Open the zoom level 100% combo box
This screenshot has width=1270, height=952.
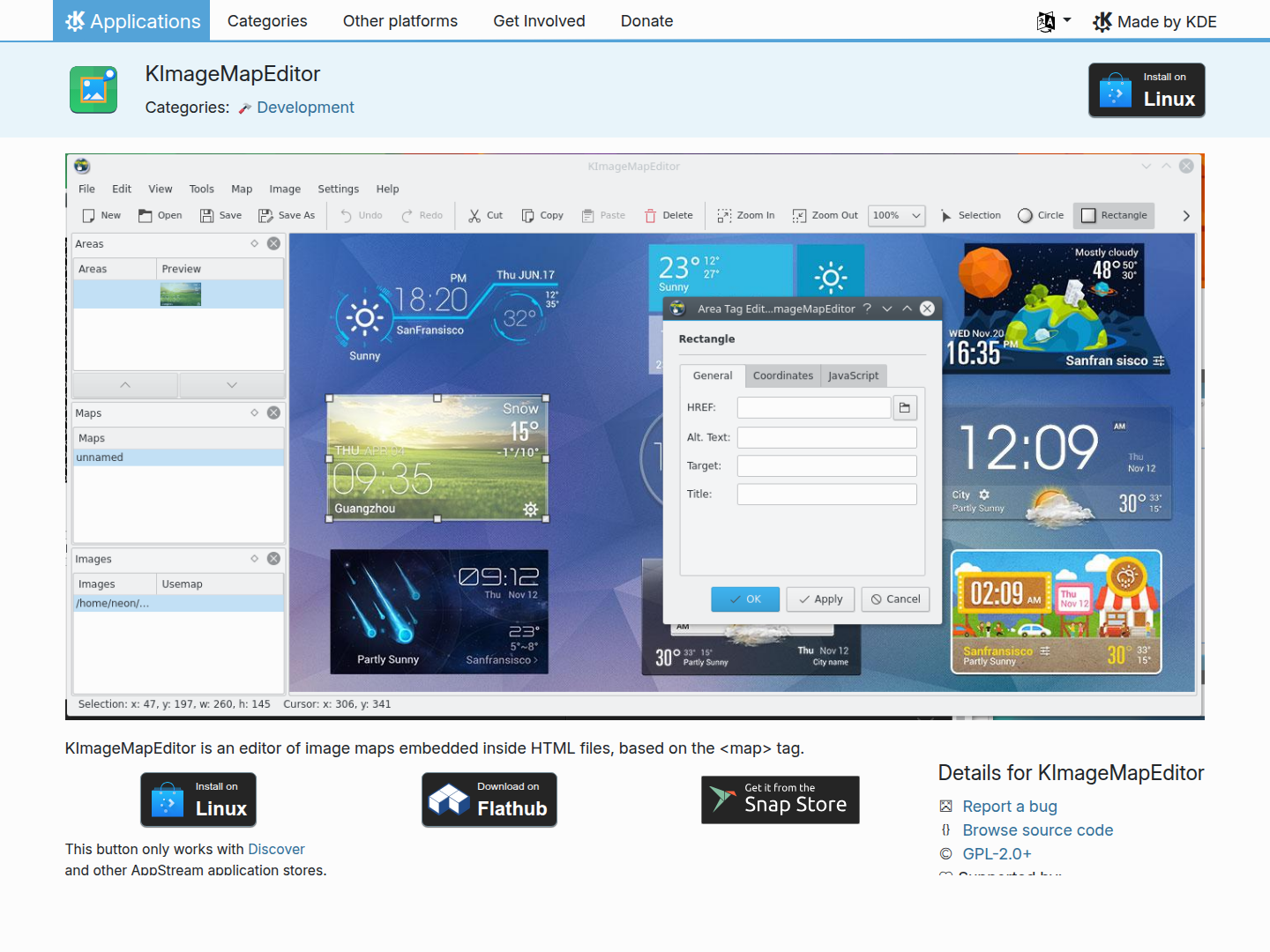click(x=896, y=216)
